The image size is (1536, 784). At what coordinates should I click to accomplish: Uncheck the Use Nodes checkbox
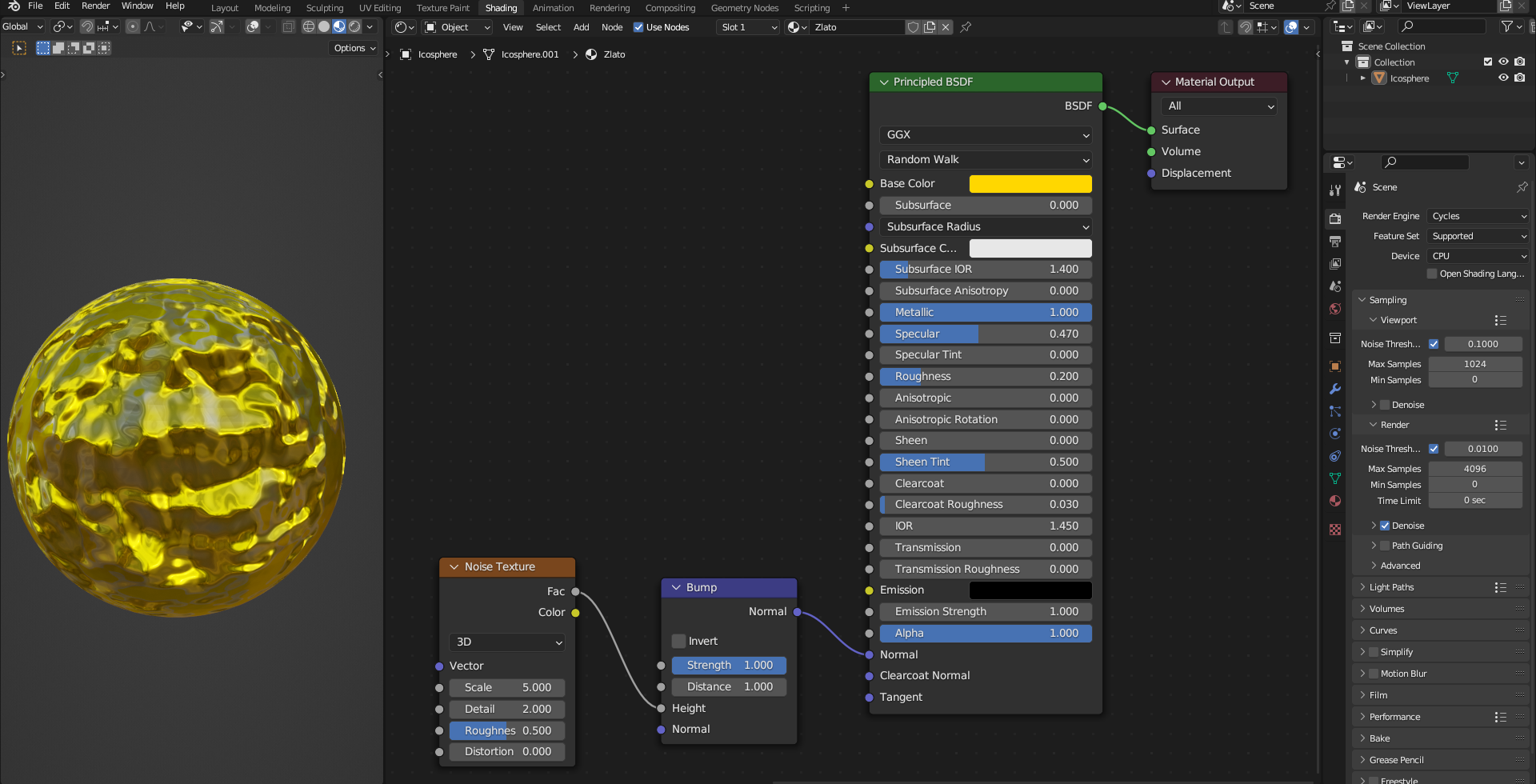point(638,27)
